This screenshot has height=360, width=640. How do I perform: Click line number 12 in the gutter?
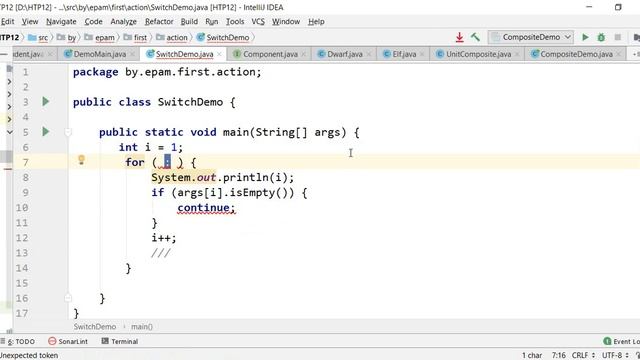tap(22, 238)
